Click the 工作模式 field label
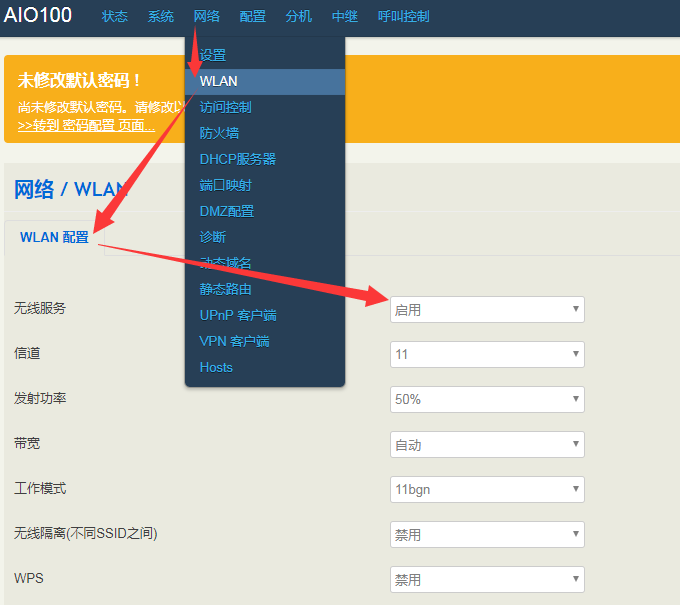This screenshot has width=680, height=605. coord(40,488)
